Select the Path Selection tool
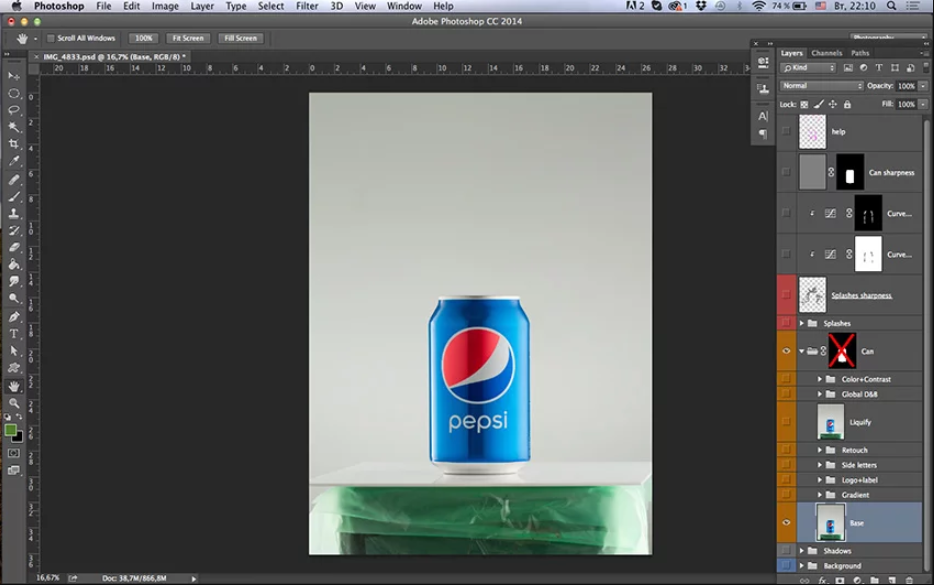This screenshot has height=585, width=934. (x=14, y=351)
